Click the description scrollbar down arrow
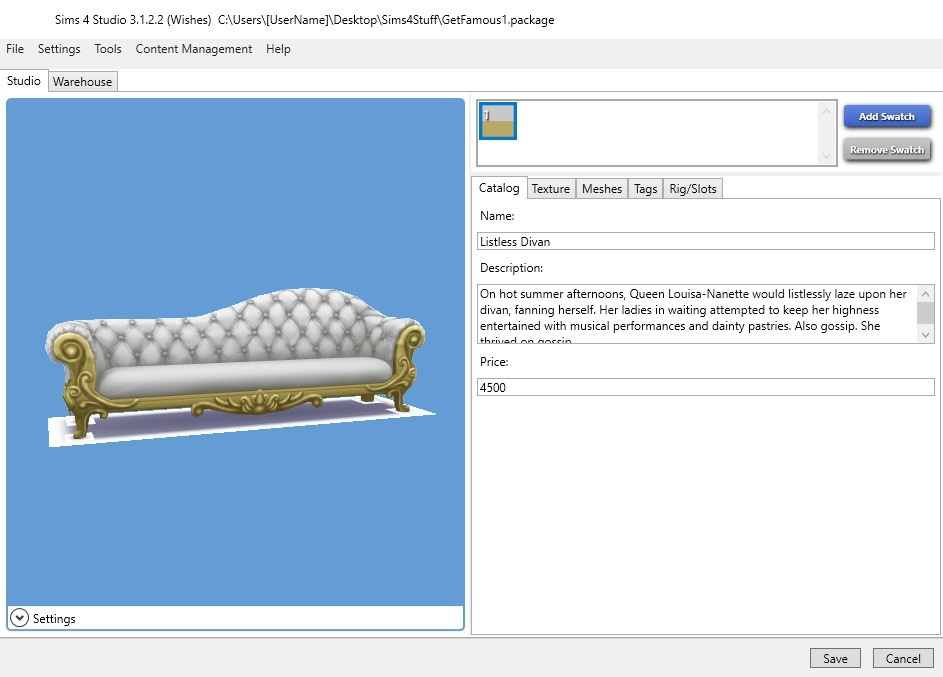The image size is (943, 677). click(x=926, y=335)
